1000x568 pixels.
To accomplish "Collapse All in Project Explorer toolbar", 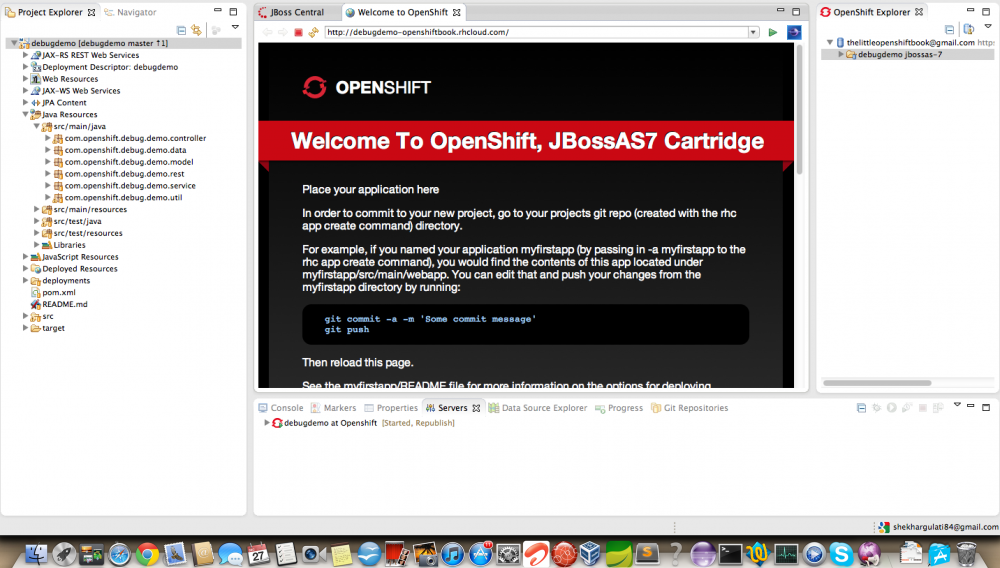I will tap(181, 30).
